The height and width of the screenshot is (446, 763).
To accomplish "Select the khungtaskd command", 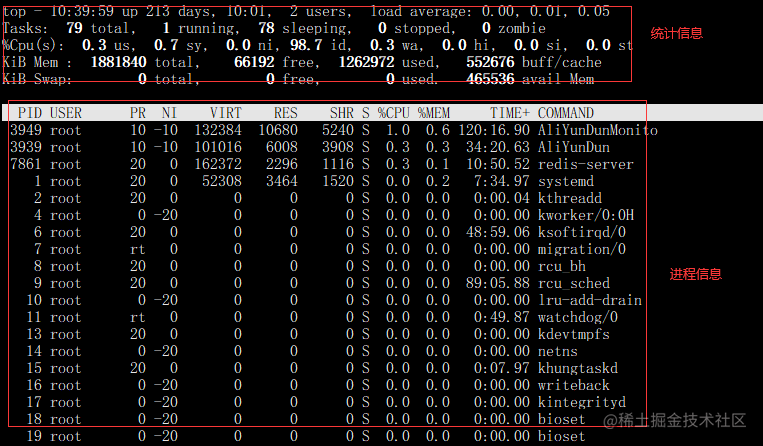I will pos(578,368).
